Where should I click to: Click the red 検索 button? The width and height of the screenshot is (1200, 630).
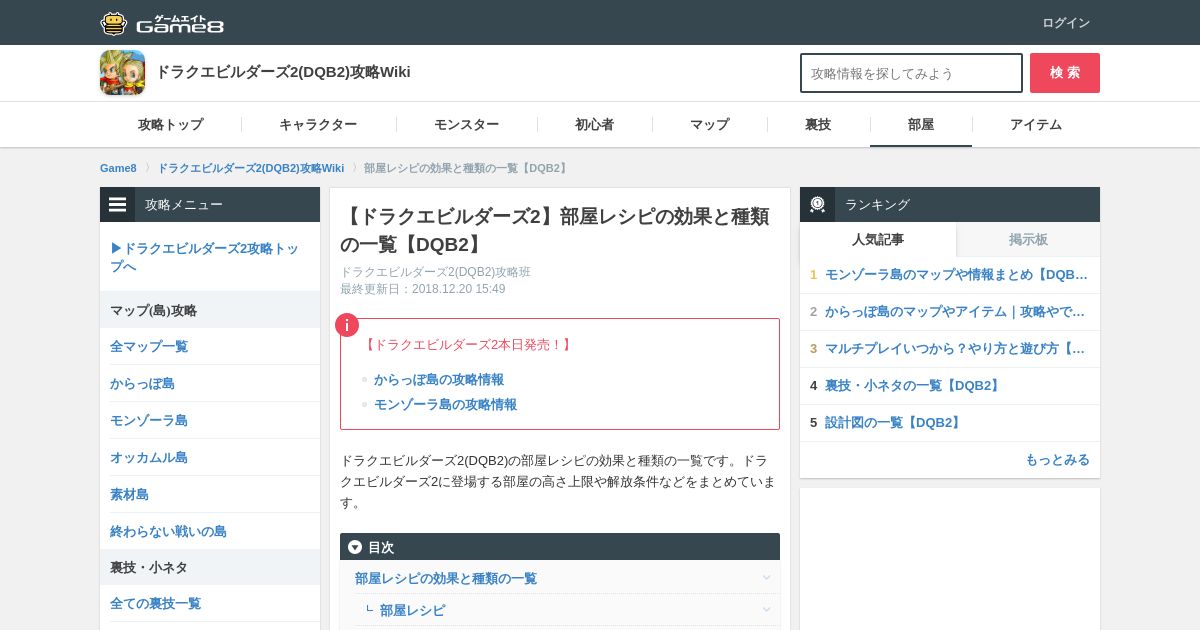(x=1065, y=73)
